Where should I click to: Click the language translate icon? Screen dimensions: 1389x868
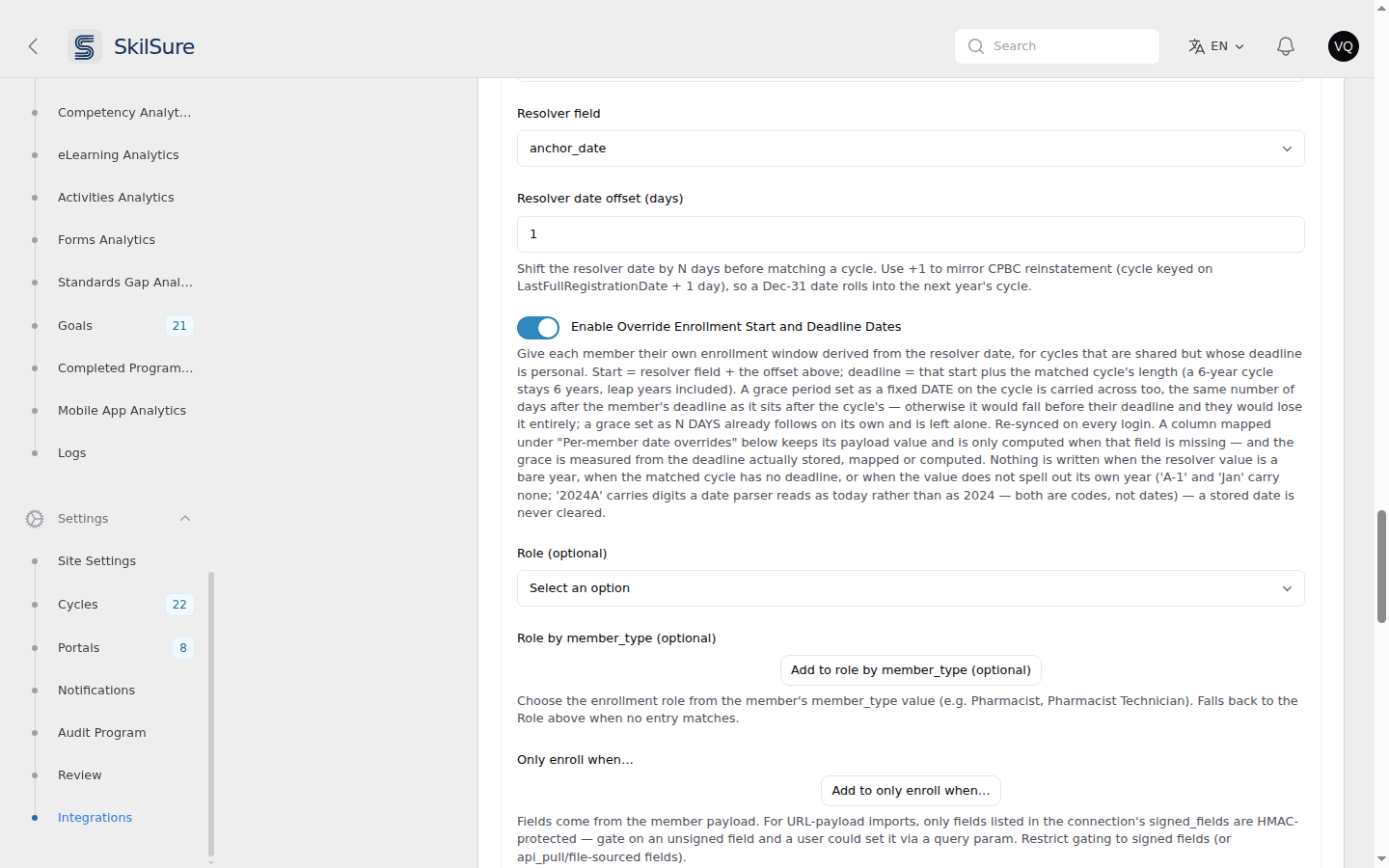(x=1197, y=46)
